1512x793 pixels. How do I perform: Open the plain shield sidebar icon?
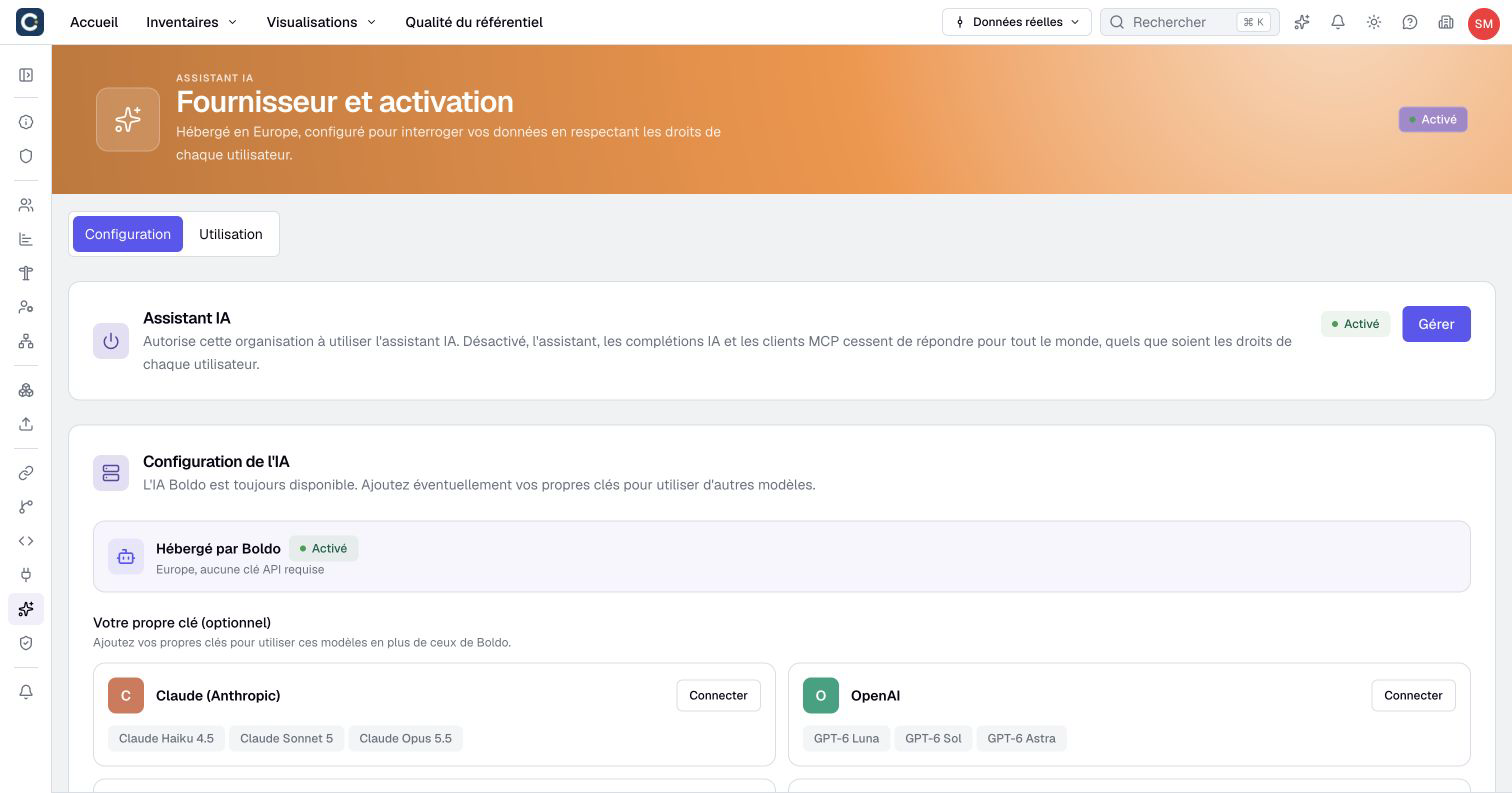pyautogui.click(x=26, y=156)
